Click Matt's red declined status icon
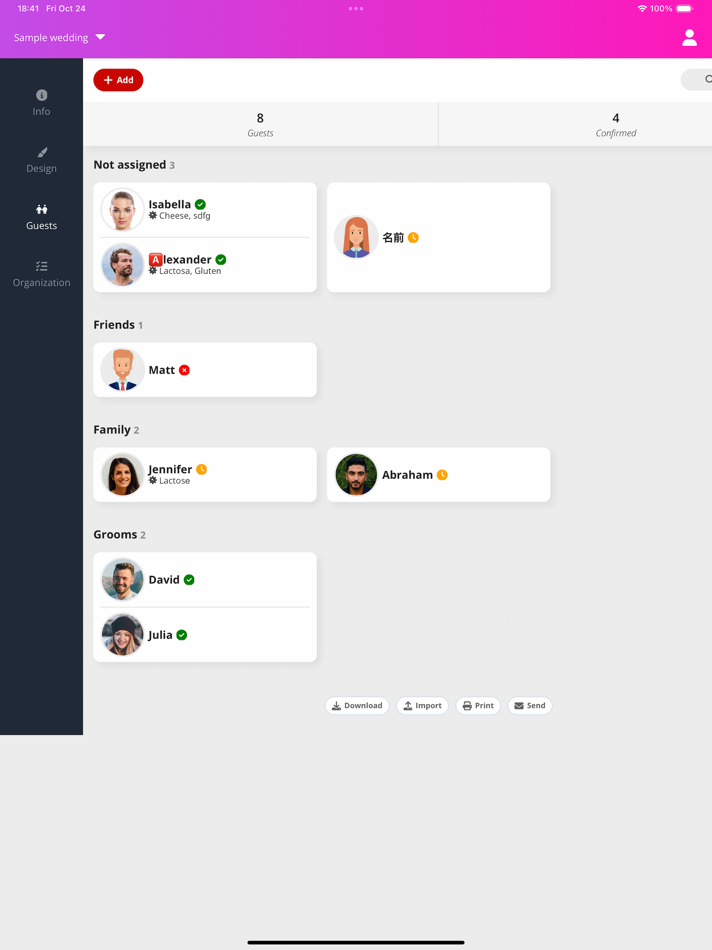The image size is (712, 950). click(184, 370)
